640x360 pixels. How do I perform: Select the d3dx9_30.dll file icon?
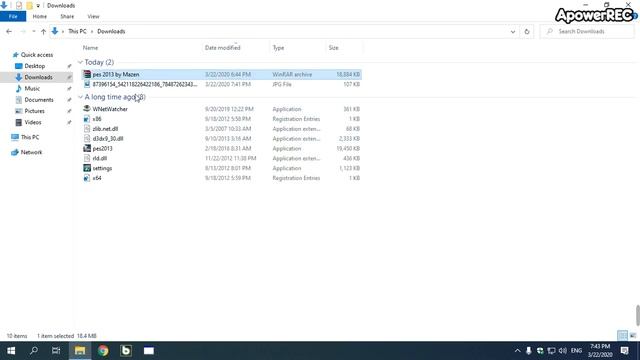coord(87,138)
